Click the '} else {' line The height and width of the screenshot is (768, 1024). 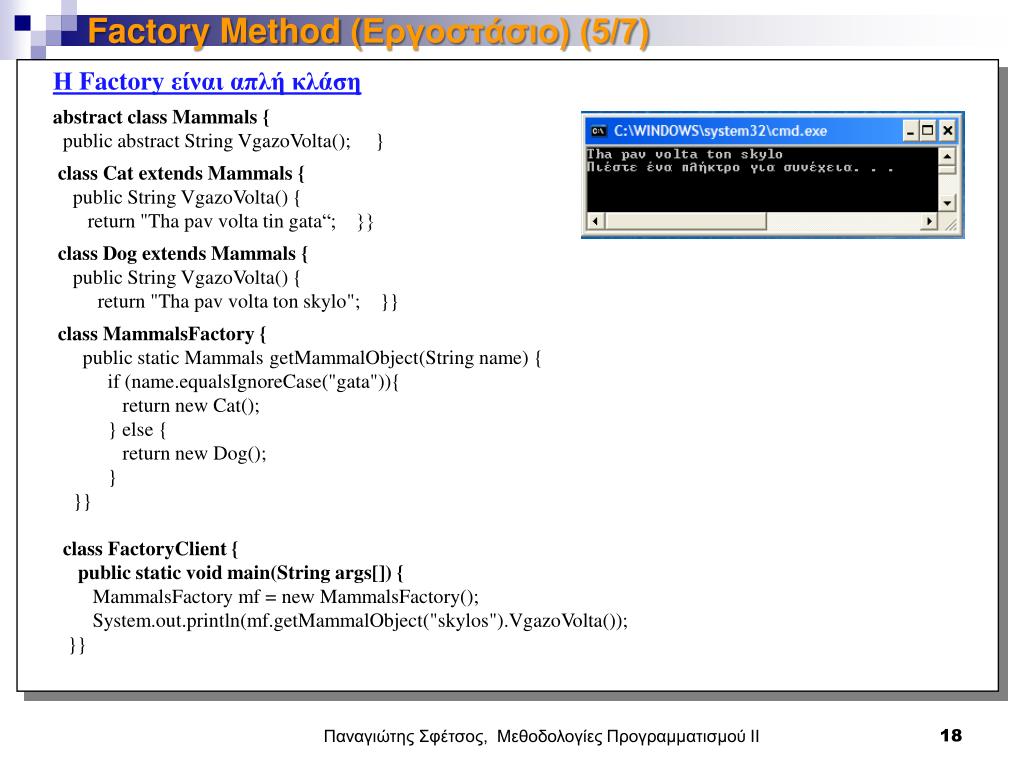137,430
